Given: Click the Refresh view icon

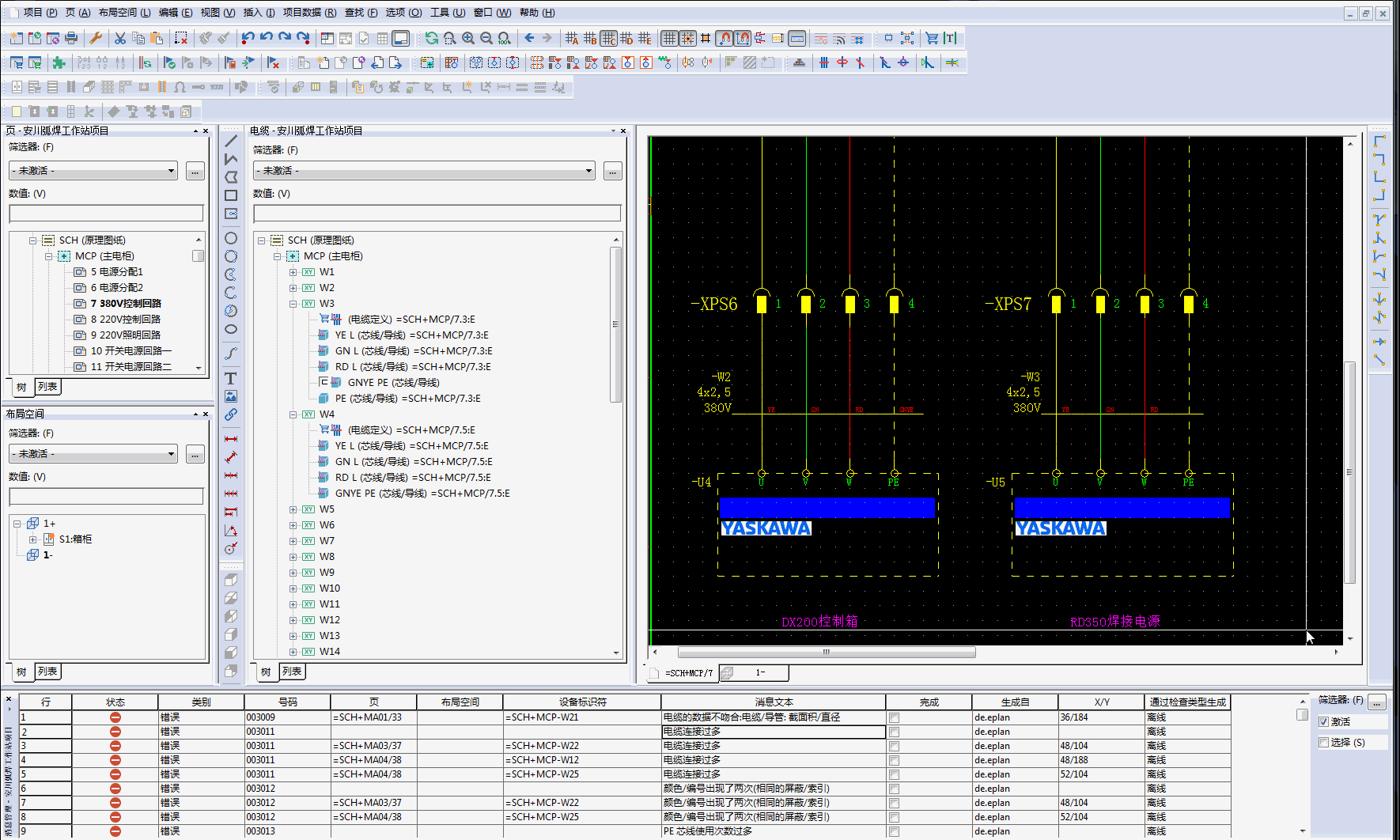Looking at the screenshot, I should click(x=431, y=38).
